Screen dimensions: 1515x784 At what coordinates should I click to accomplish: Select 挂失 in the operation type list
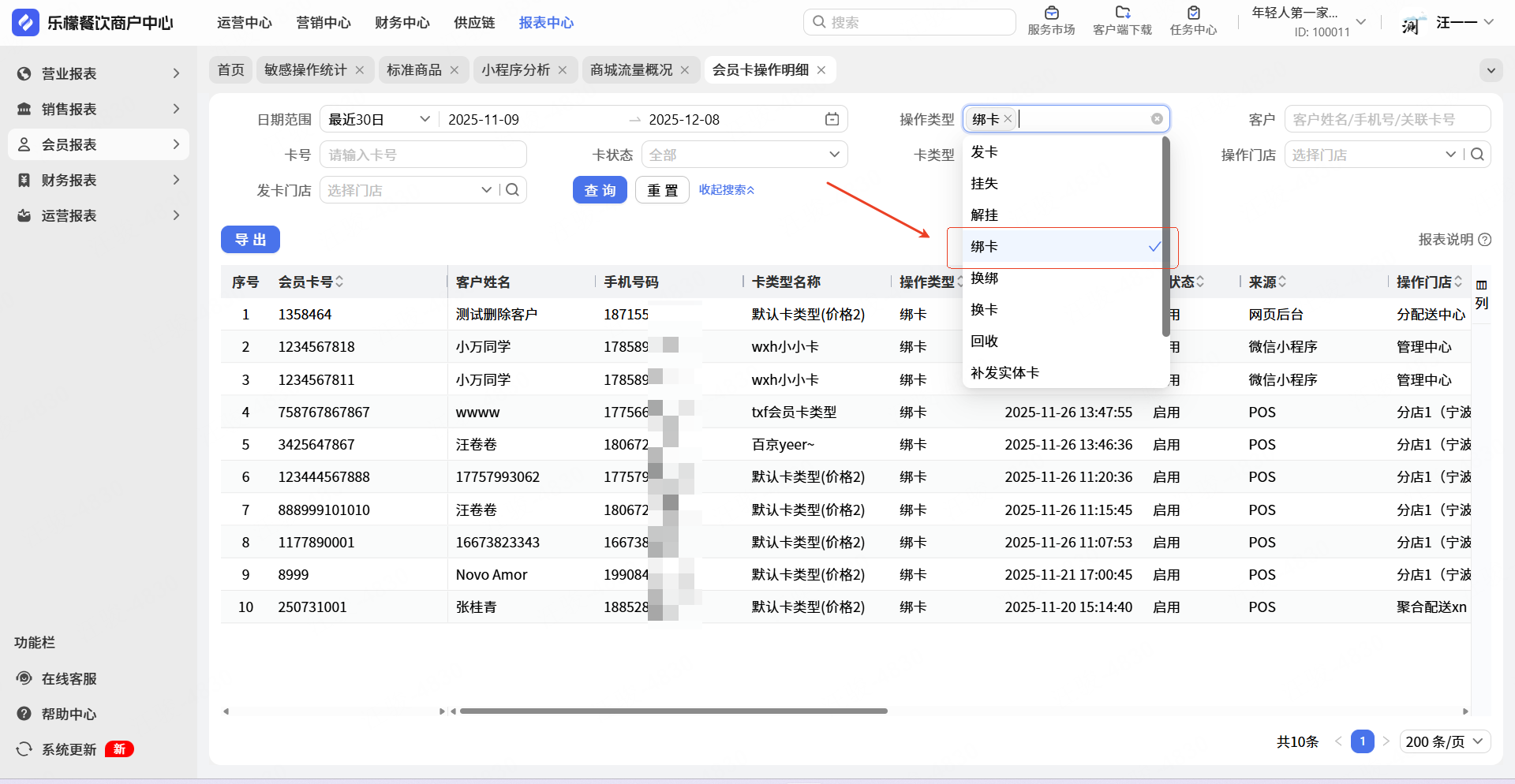pos(985,184)
